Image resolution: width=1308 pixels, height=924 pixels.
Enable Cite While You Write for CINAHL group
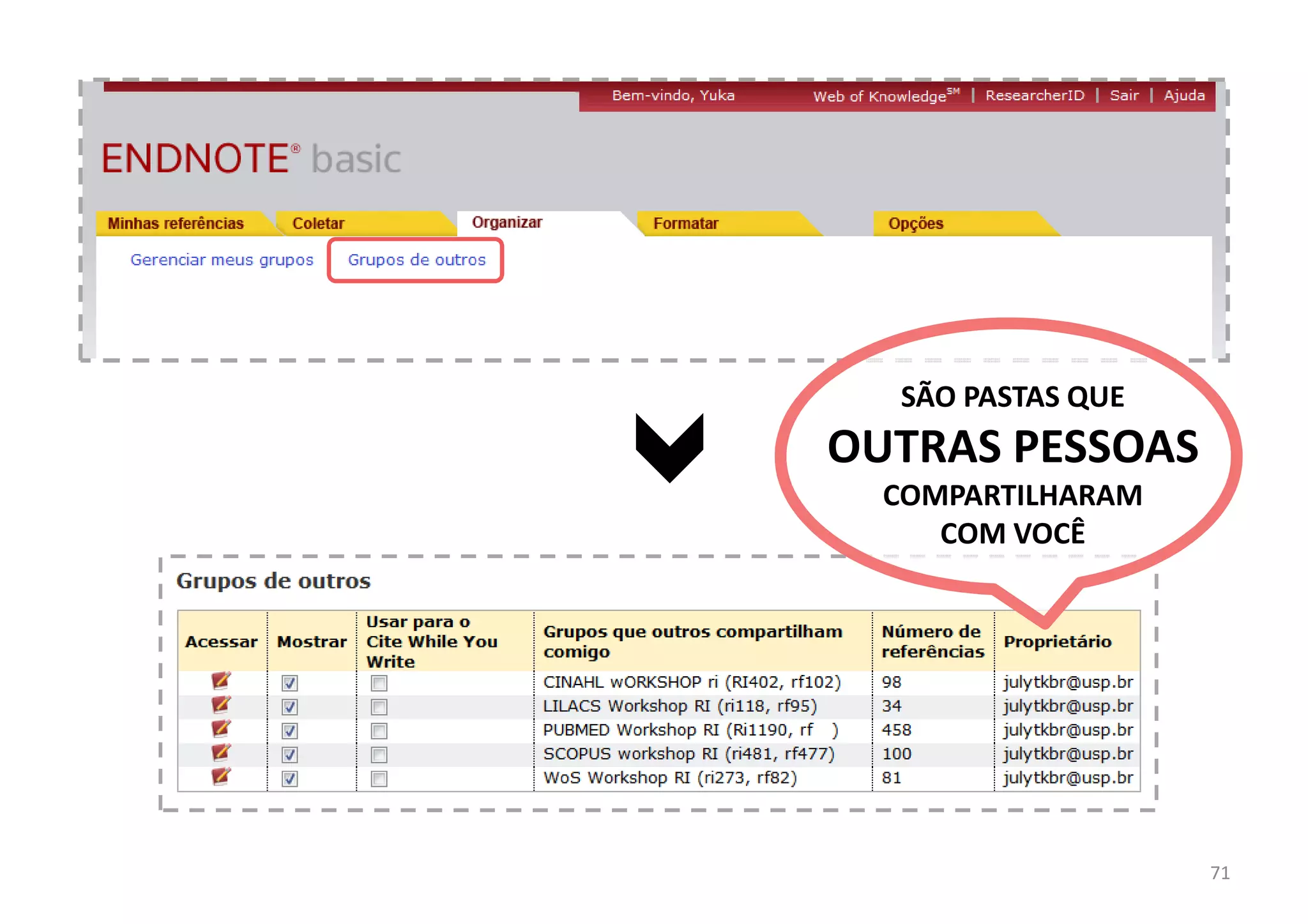[379, 683]
